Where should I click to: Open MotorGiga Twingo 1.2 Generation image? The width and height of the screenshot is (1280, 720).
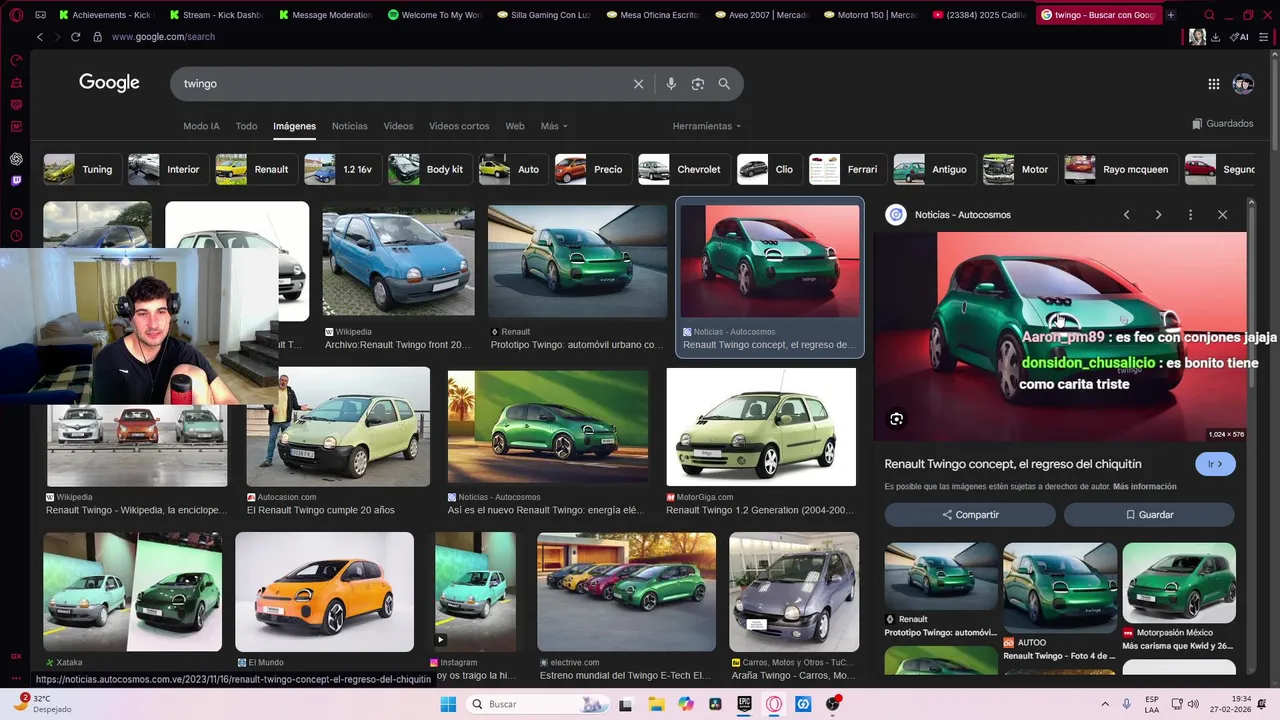click(761, 427)
